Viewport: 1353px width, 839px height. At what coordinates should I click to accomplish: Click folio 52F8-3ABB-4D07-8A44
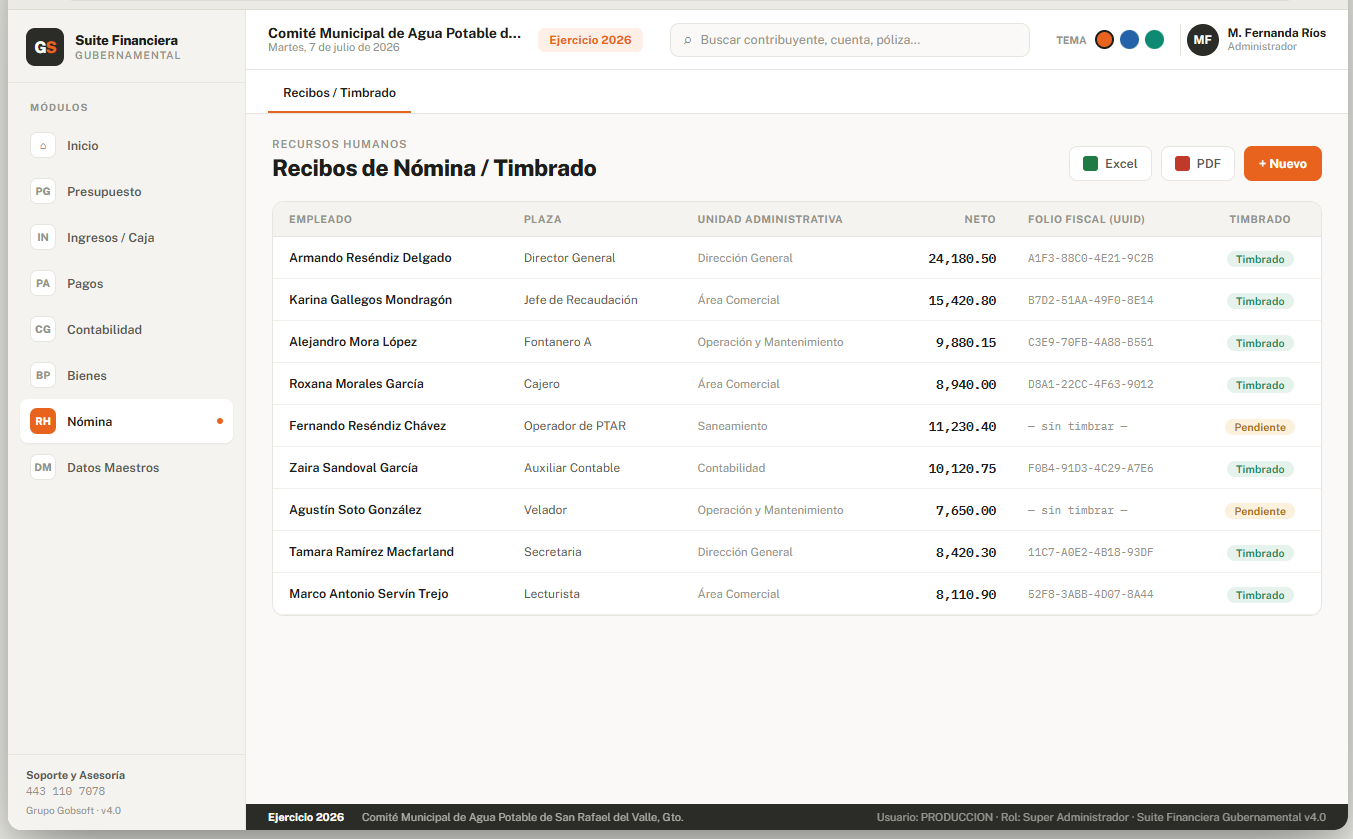click(x=1091, y=594)
